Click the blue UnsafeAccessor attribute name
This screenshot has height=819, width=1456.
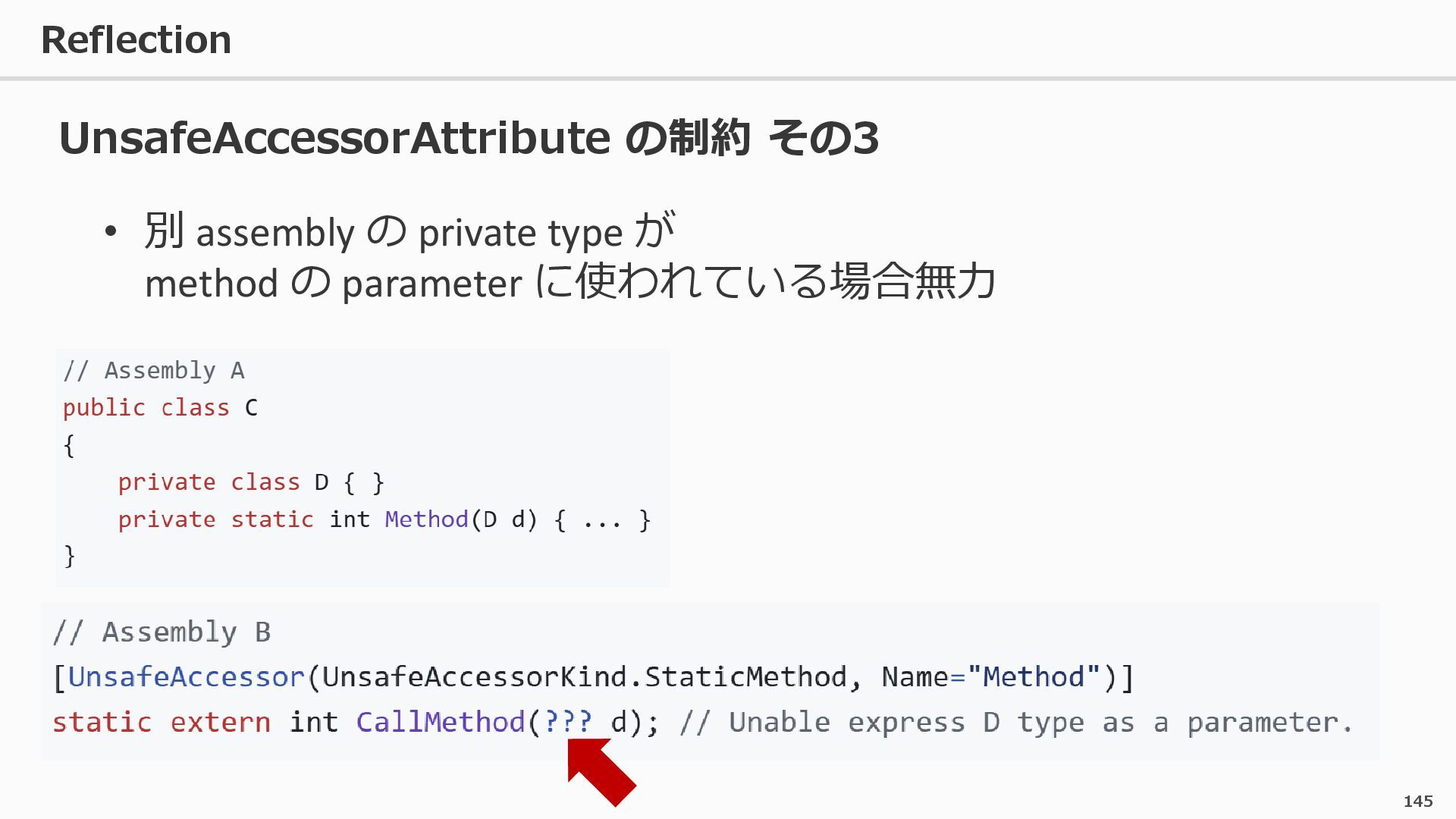[x=186, y=676]
